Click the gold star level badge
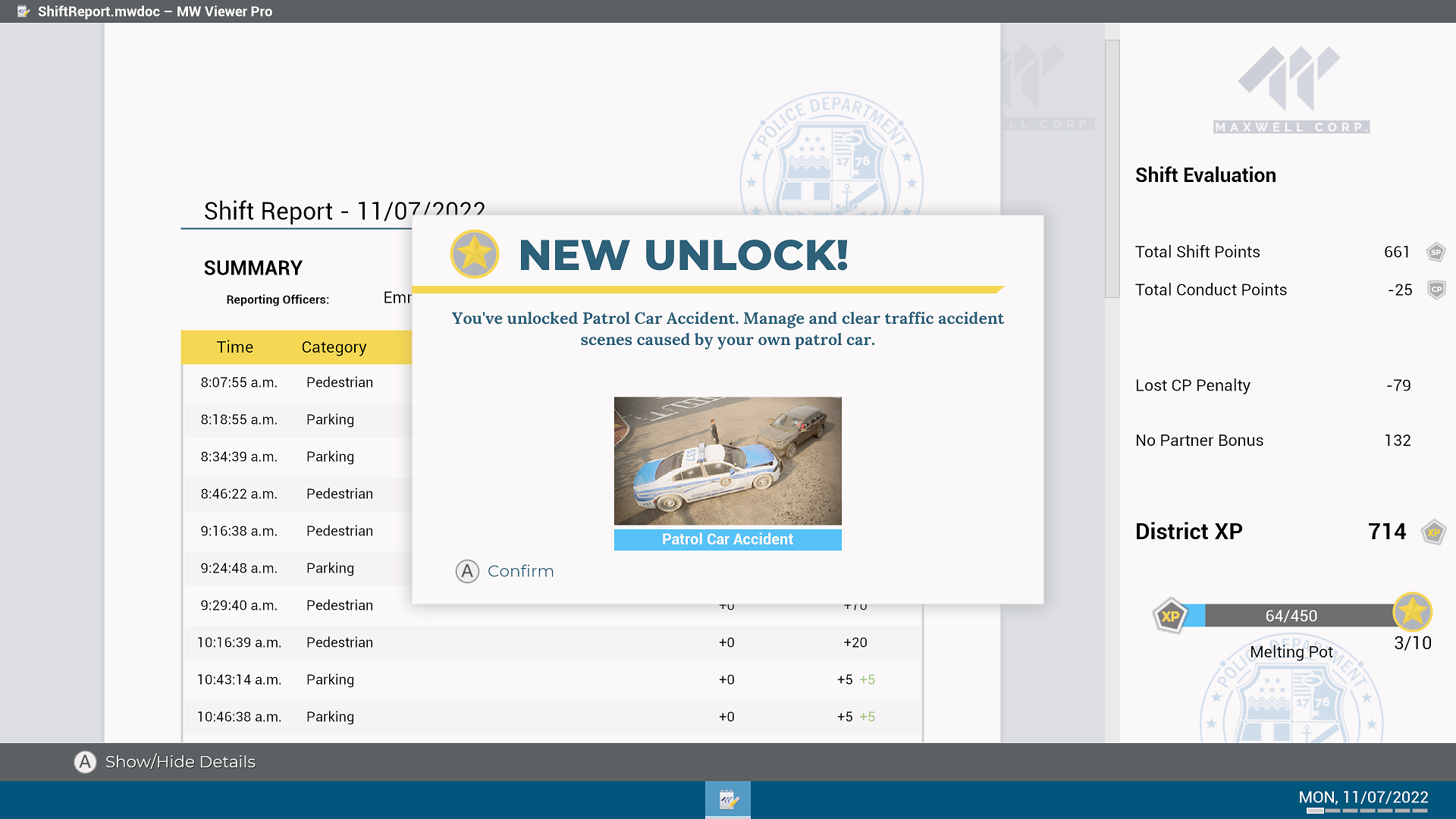 point(1412,612)
